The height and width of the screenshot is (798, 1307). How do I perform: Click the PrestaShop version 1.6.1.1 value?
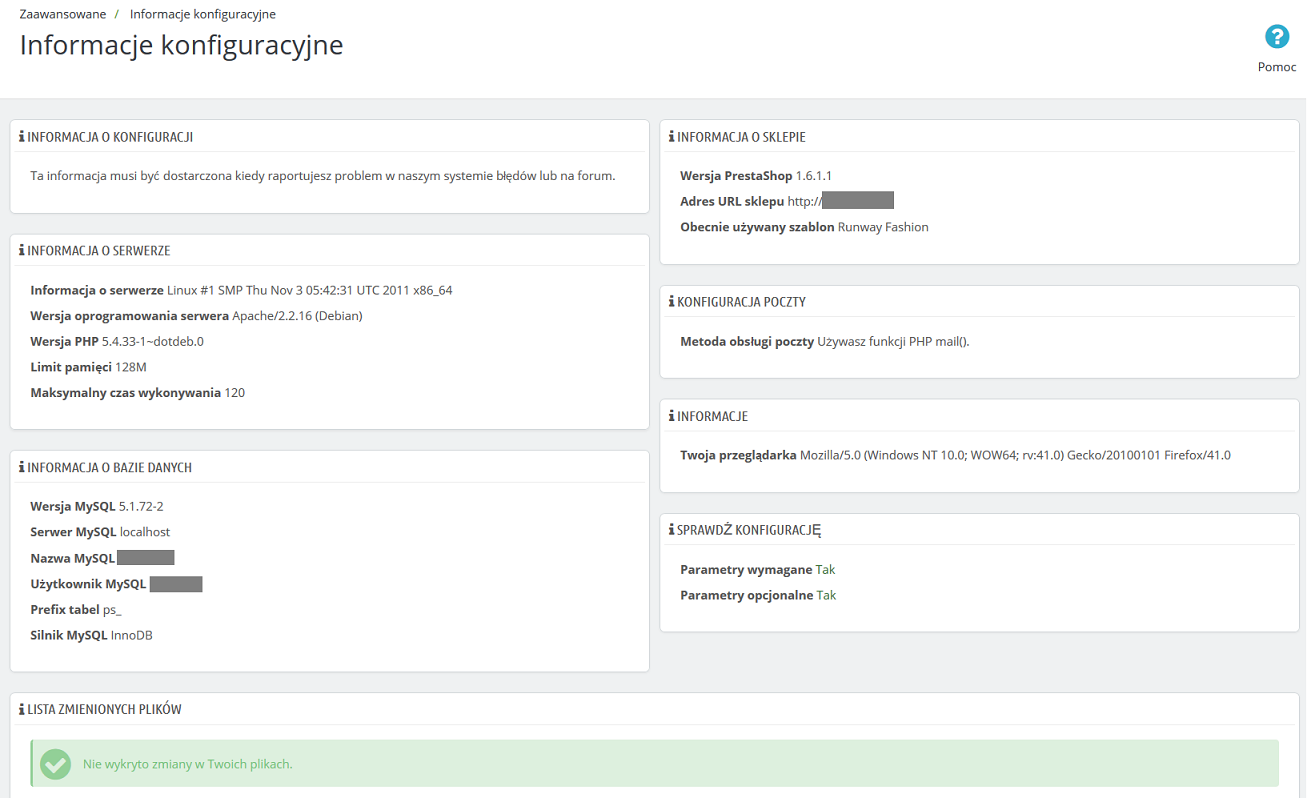point(814,176)
